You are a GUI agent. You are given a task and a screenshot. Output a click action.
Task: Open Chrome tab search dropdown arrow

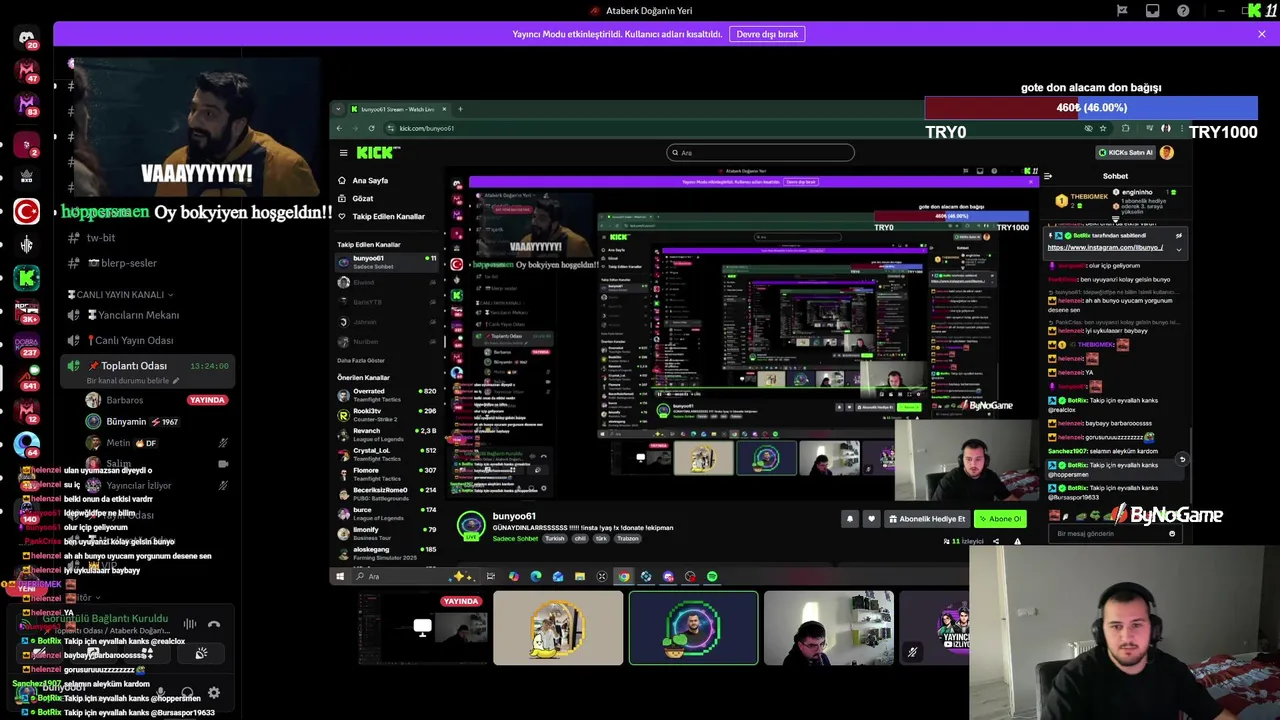coord(338,109)
